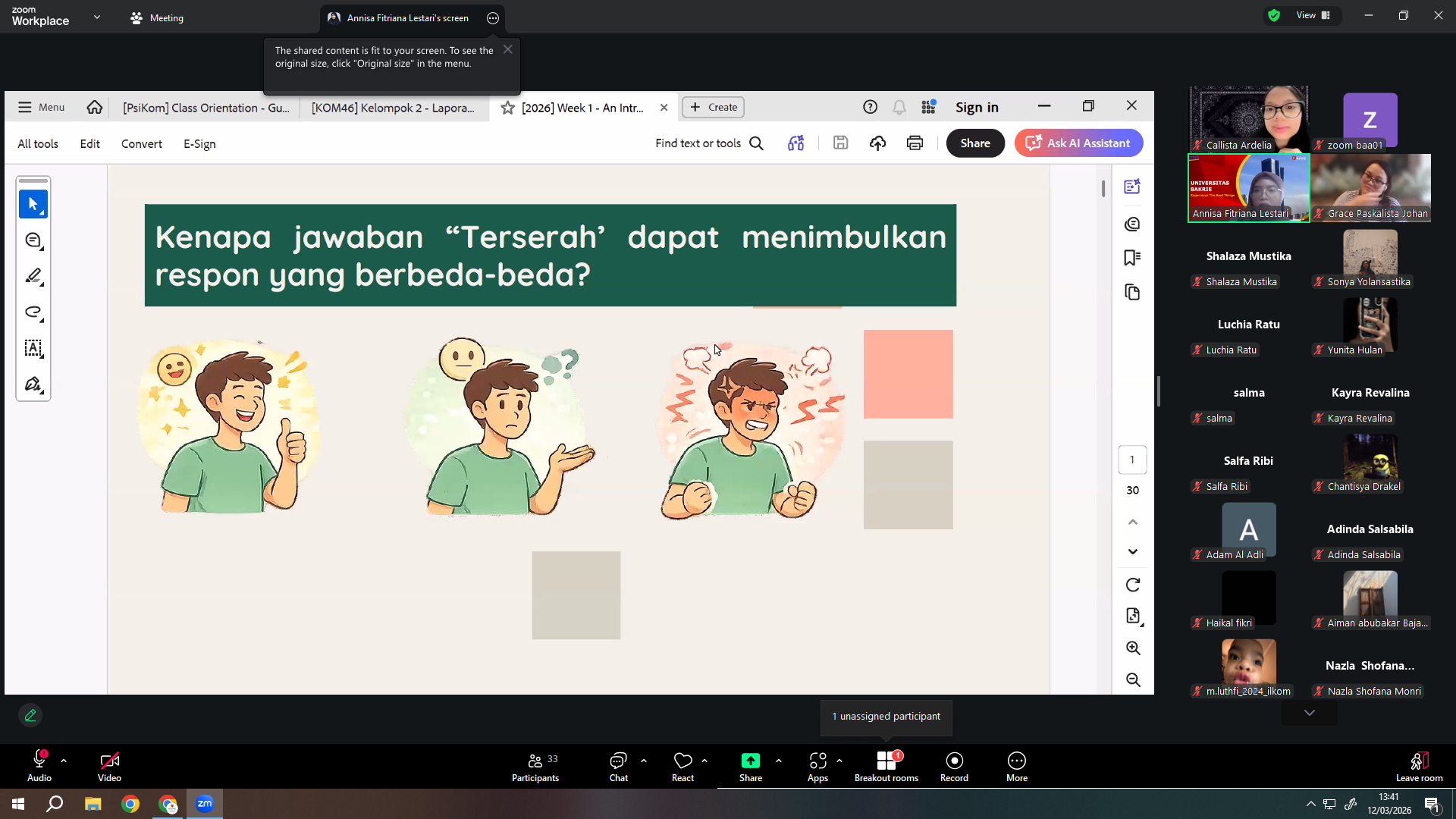
Task: Open Acrobat notifications bell
Action: pyautogui.click(x=899, y=107)
